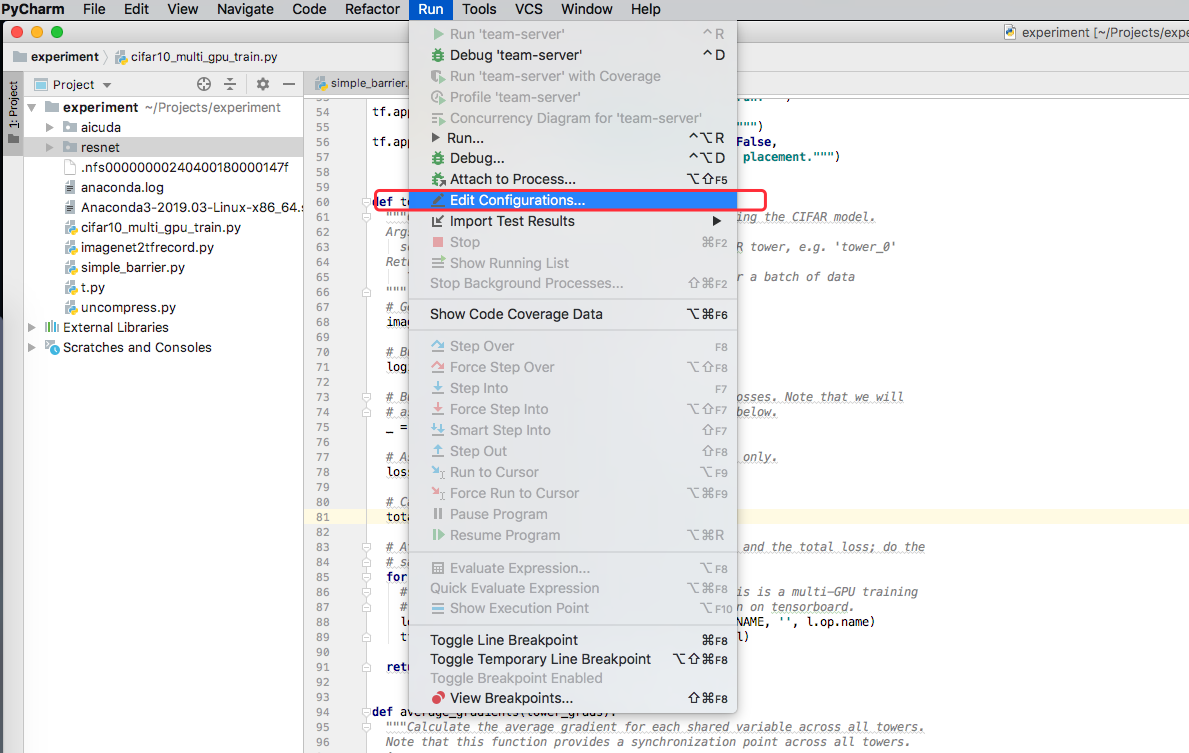Click the green bug icon for Debug 'team-server'

point(437,55)
